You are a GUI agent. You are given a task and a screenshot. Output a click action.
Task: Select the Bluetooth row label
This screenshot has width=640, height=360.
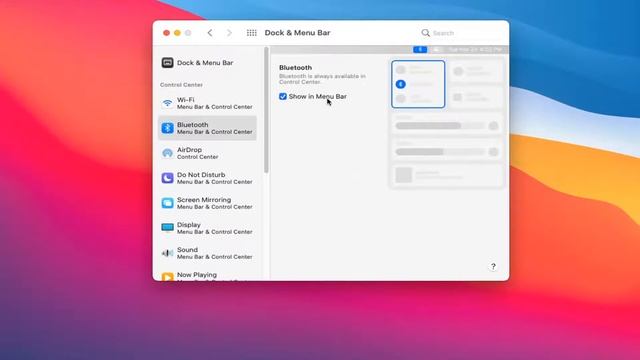coord(193,124)
